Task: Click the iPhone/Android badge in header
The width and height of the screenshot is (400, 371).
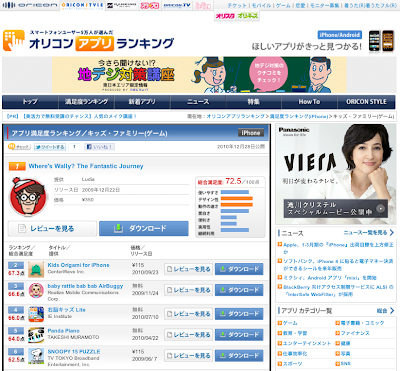Action: [x=340, y=35]
